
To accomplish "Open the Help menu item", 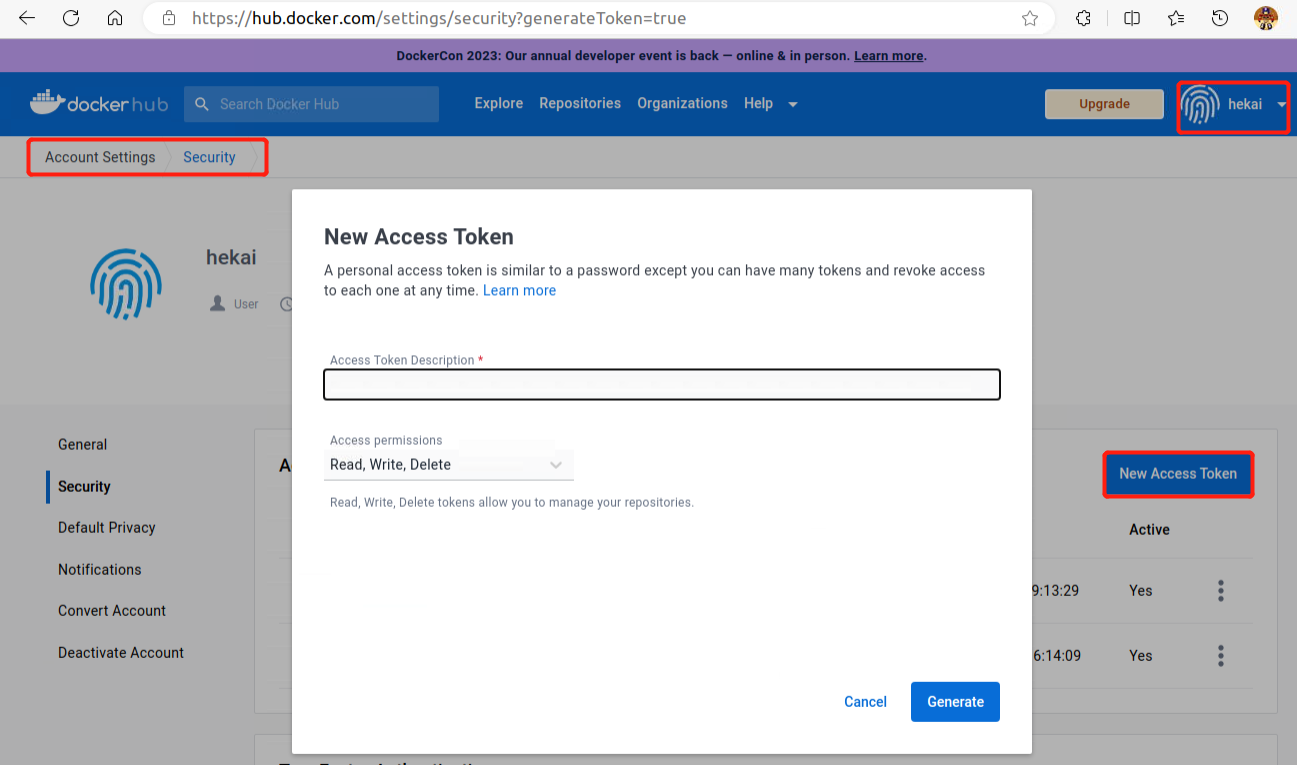I will [x=758, y=103].
